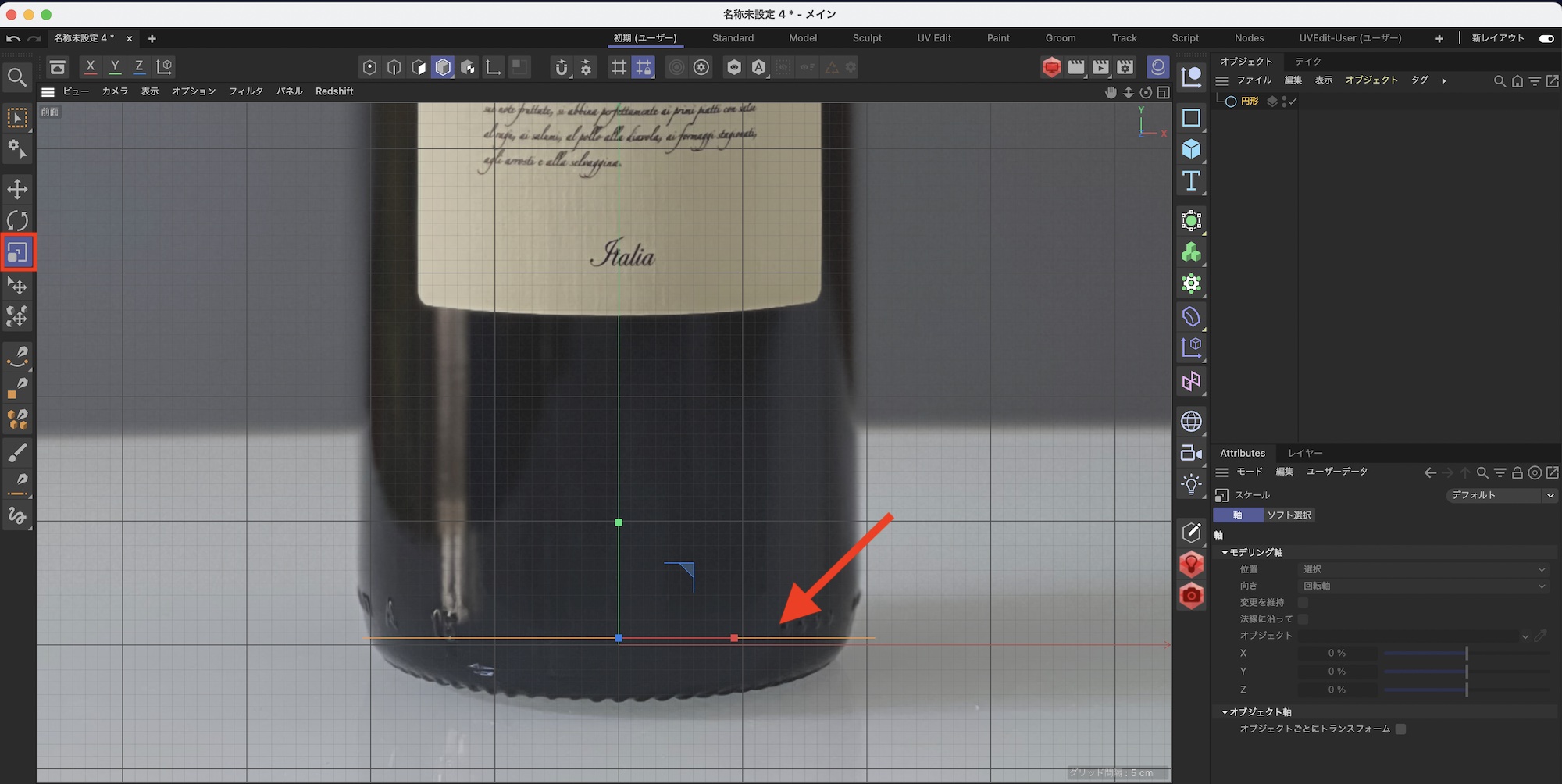Click the Light object icon

pyautogui.click(x=1191, y=484)
